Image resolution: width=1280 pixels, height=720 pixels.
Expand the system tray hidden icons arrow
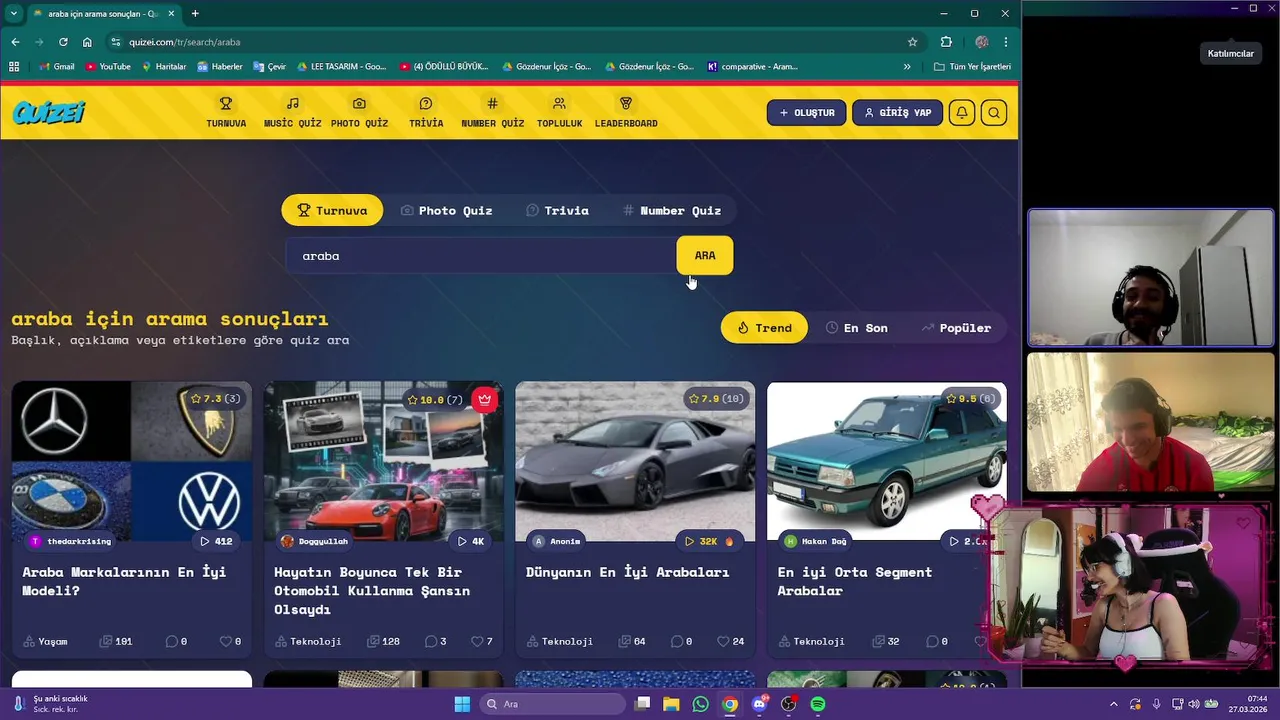point(1113,704)
